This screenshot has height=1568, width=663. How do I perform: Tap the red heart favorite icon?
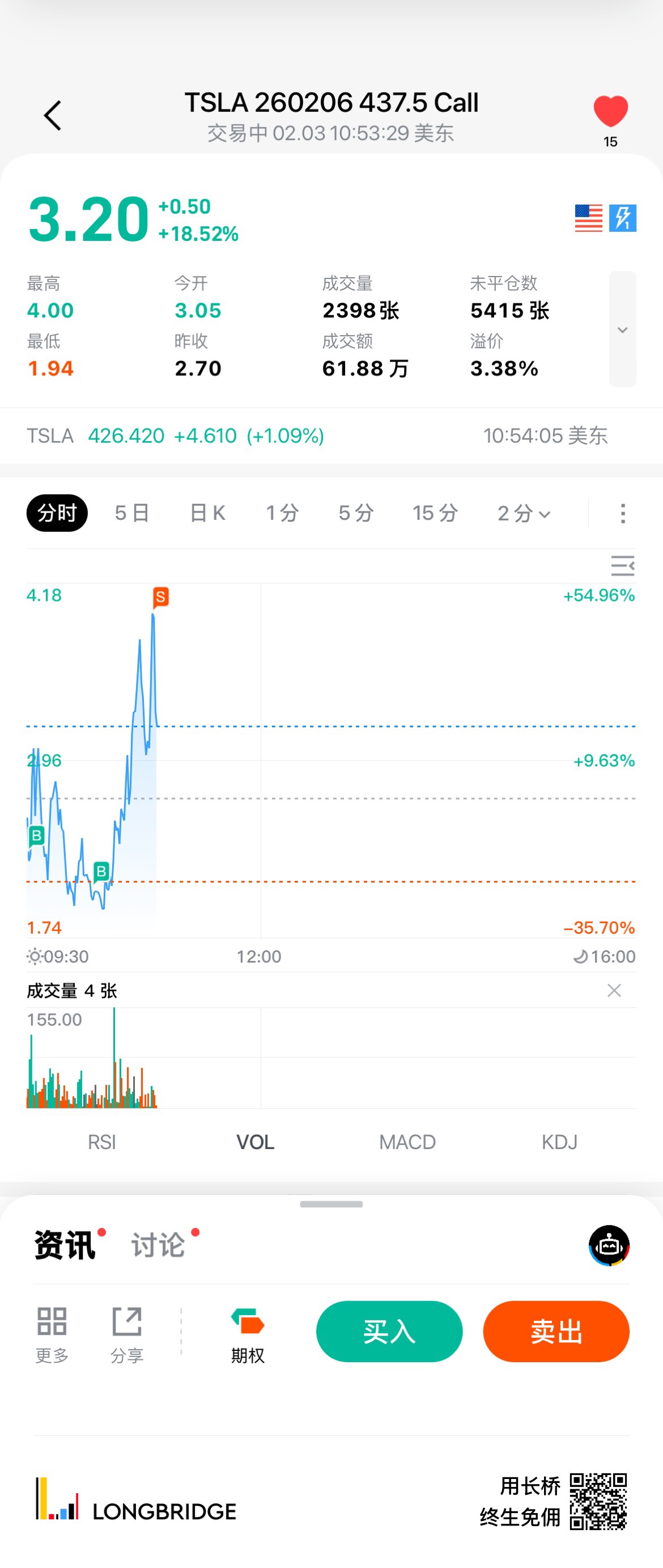coord(610,112)
